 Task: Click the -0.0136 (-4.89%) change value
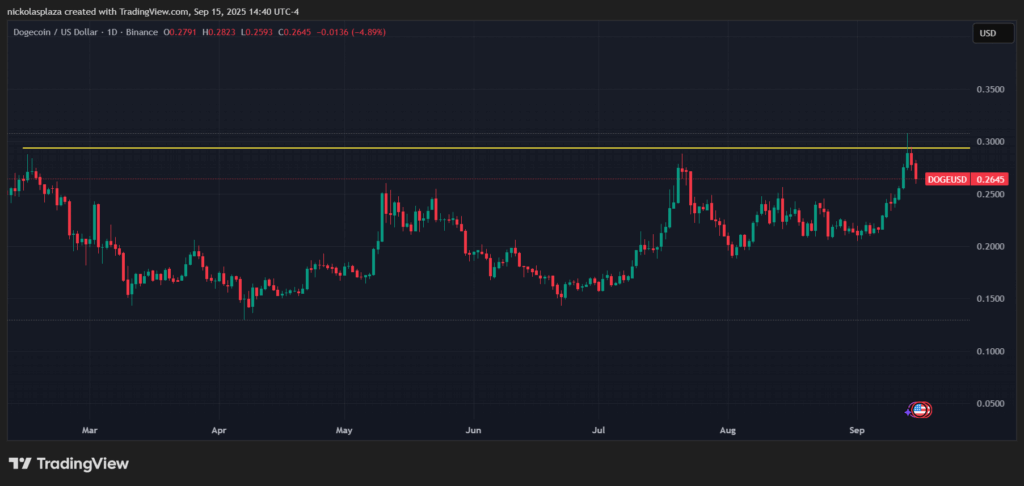click(x=350, y=32)
